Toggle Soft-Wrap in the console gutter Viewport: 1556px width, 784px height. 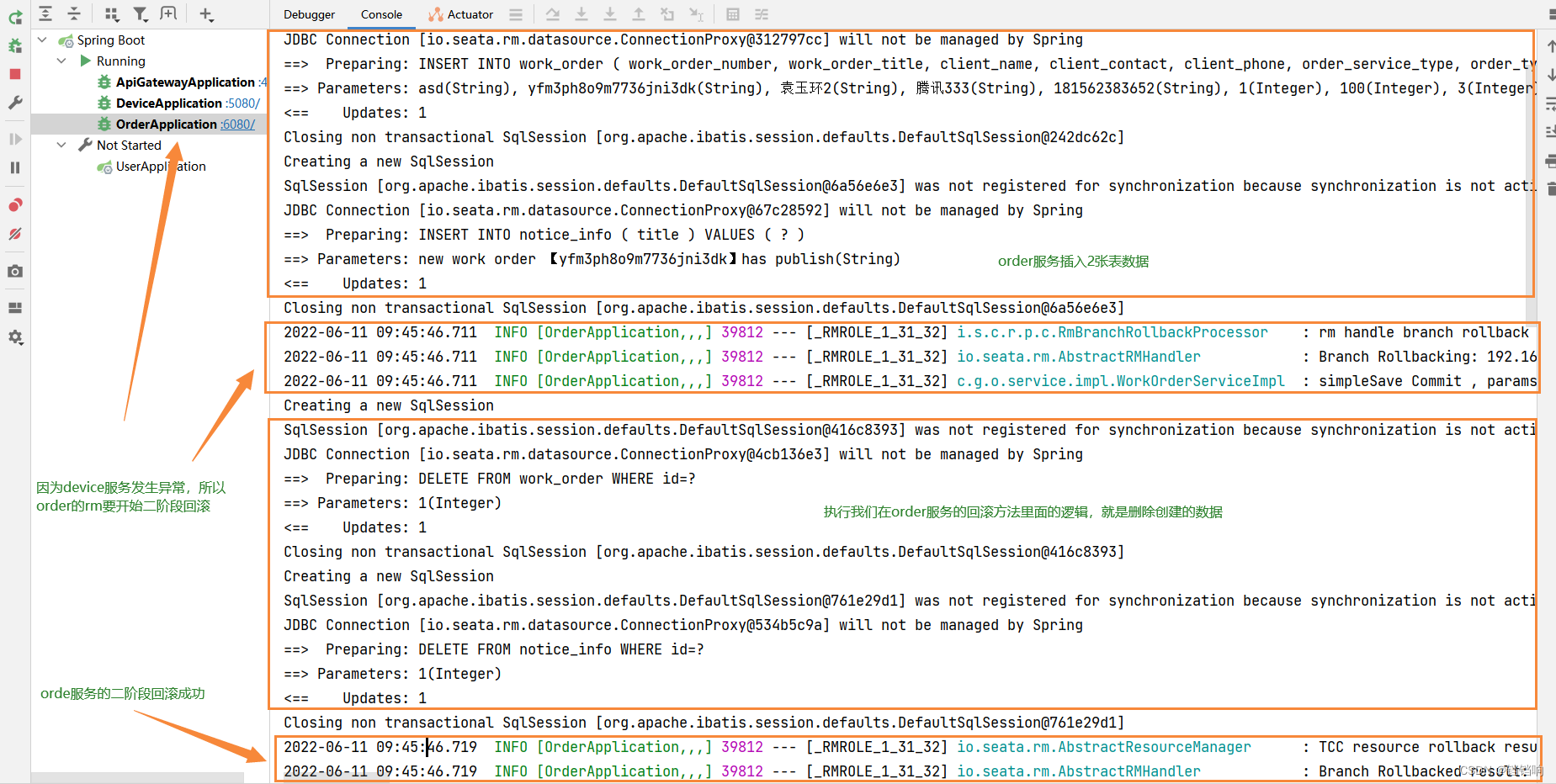[1550, 103]
